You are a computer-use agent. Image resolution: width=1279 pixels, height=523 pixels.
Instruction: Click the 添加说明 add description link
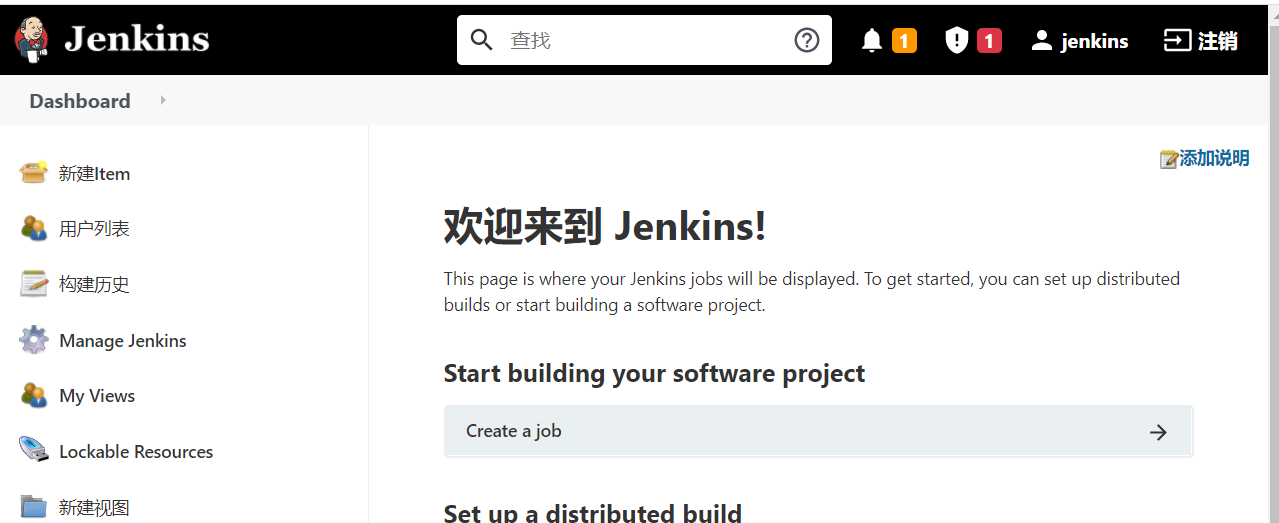click(1214, 158)
